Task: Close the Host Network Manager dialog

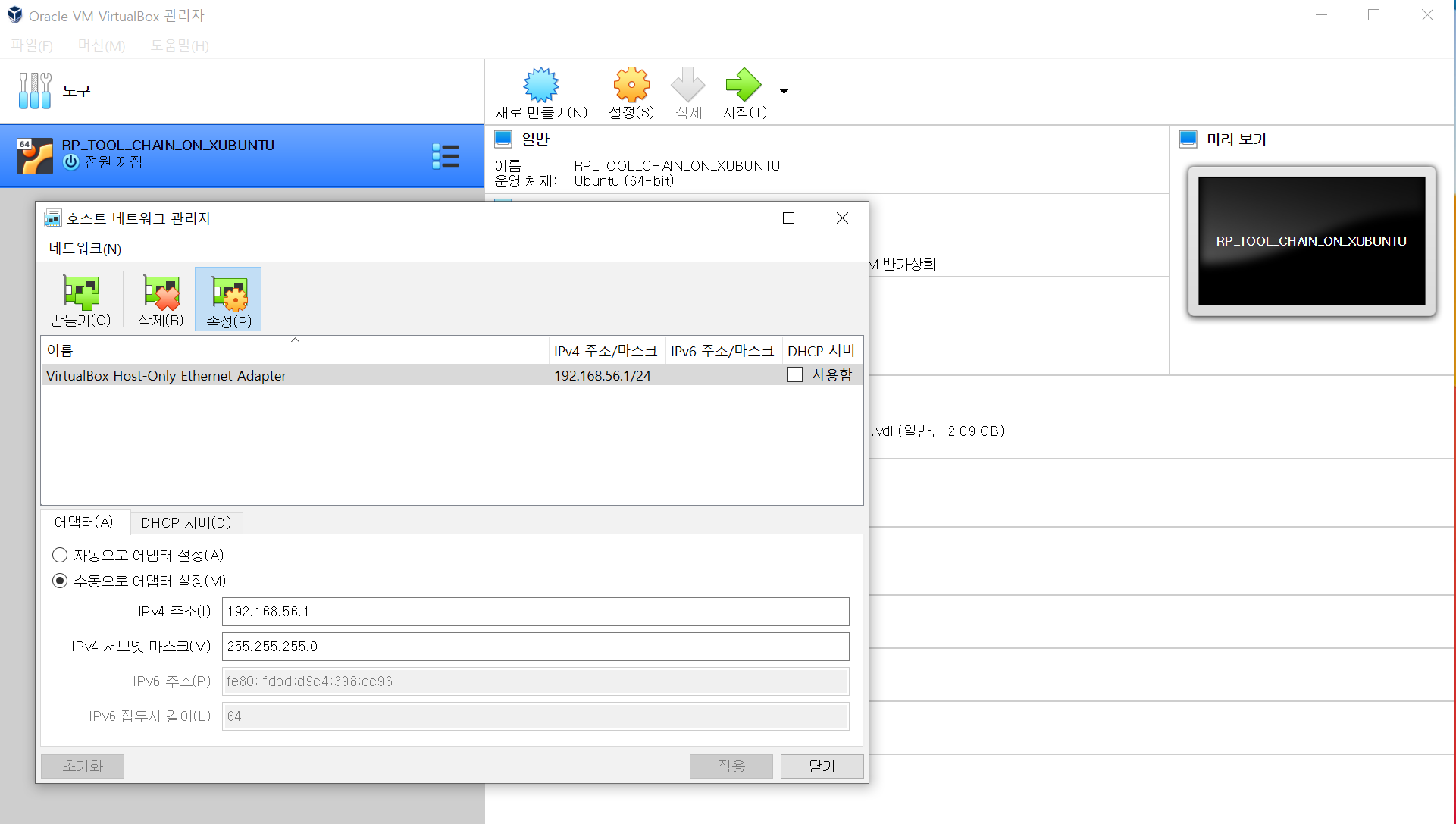Action: [x=842, y=218]
